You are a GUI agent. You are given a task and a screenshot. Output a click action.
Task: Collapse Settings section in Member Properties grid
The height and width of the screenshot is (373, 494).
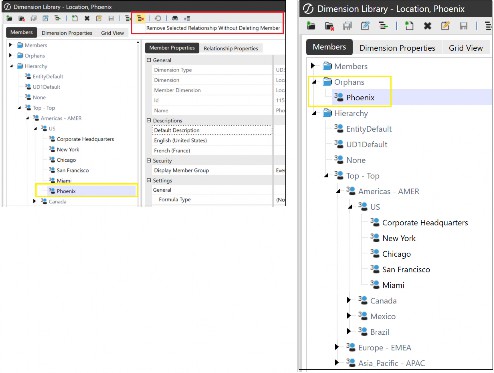point(149,180)
